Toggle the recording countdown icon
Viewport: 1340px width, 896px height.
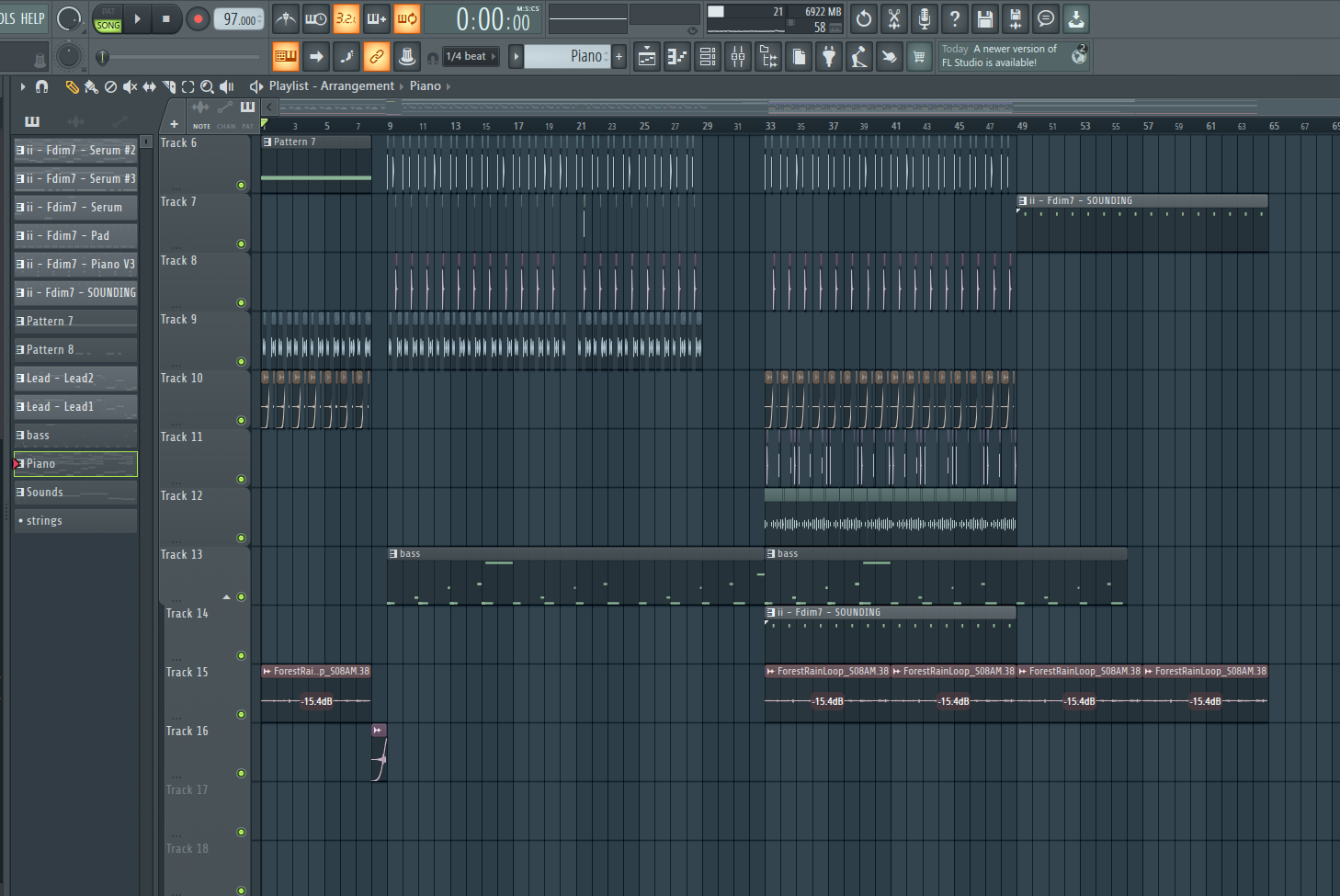[346, 18]
